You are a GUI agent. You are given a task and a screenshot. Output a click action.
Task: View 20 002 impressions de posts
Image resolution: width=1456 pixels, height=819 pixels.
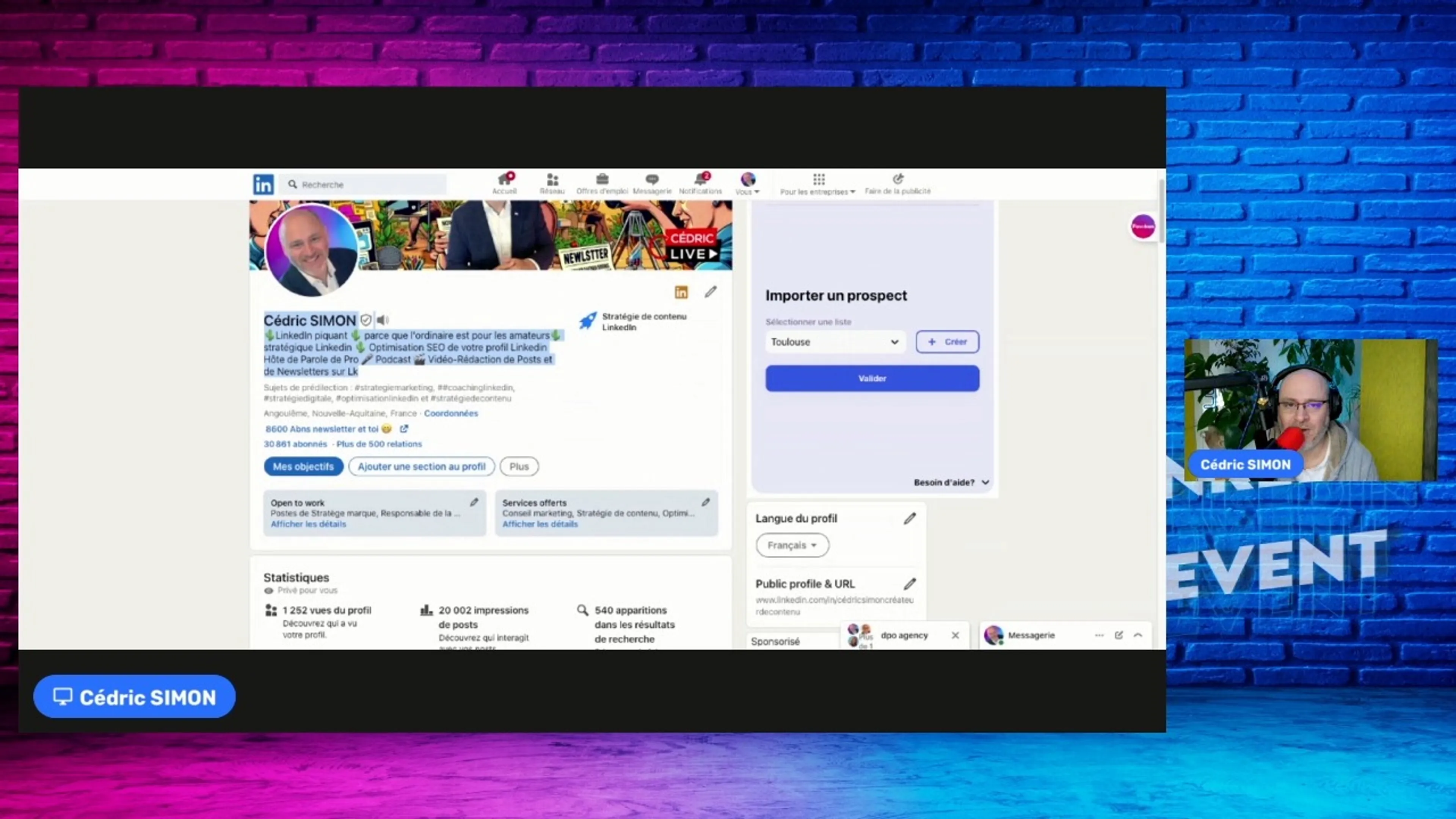[483, 617]
